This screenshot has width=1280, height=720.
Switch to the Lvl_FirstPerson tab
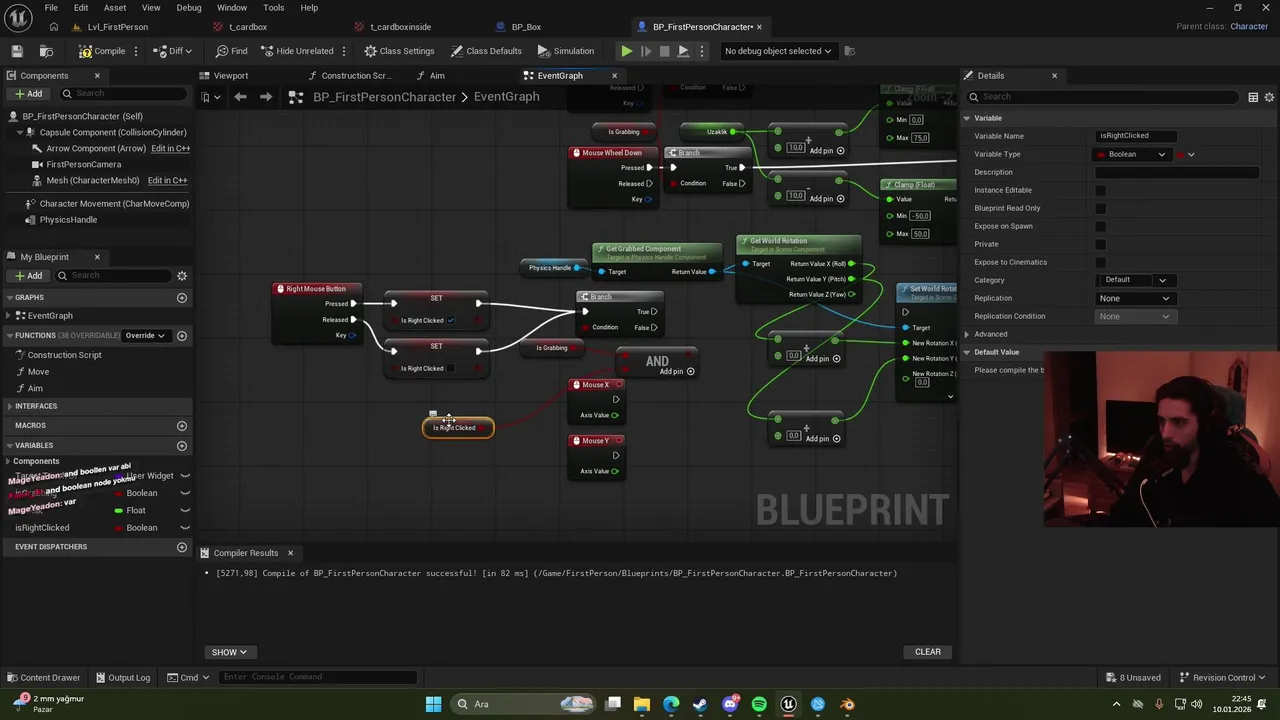(118, 27)
